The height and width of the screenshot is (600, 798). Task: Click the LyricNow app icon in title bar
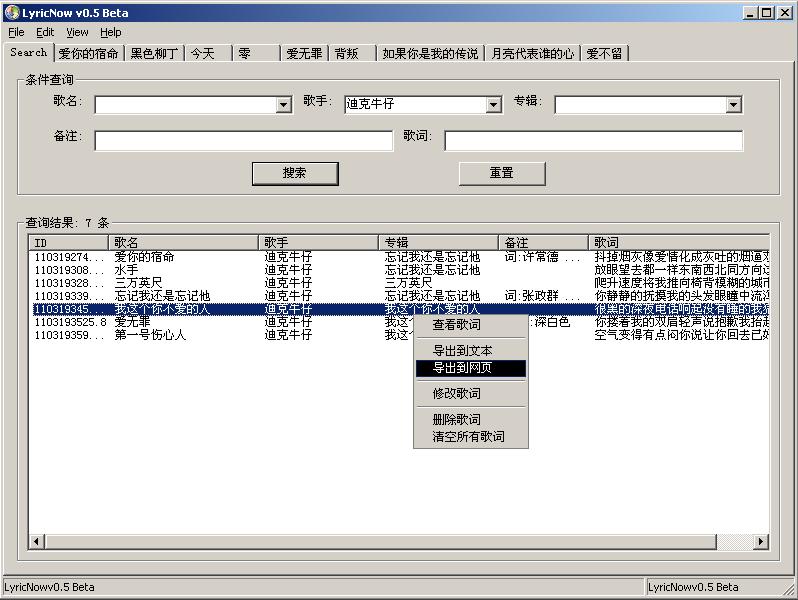pyautogui.click(x=11, y=13)
